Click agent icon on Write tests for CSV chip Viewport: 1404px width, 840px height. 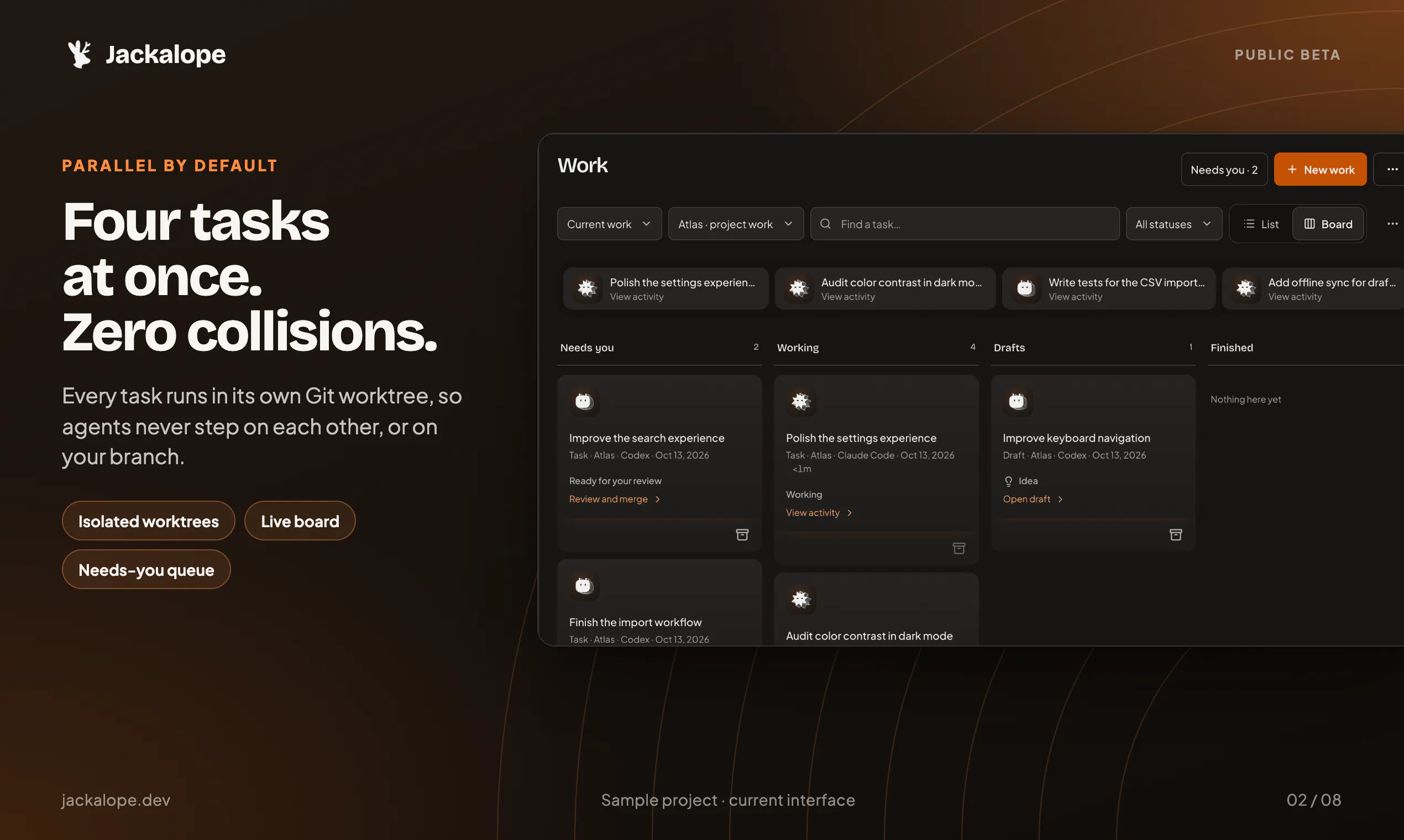pos(1026,288)
